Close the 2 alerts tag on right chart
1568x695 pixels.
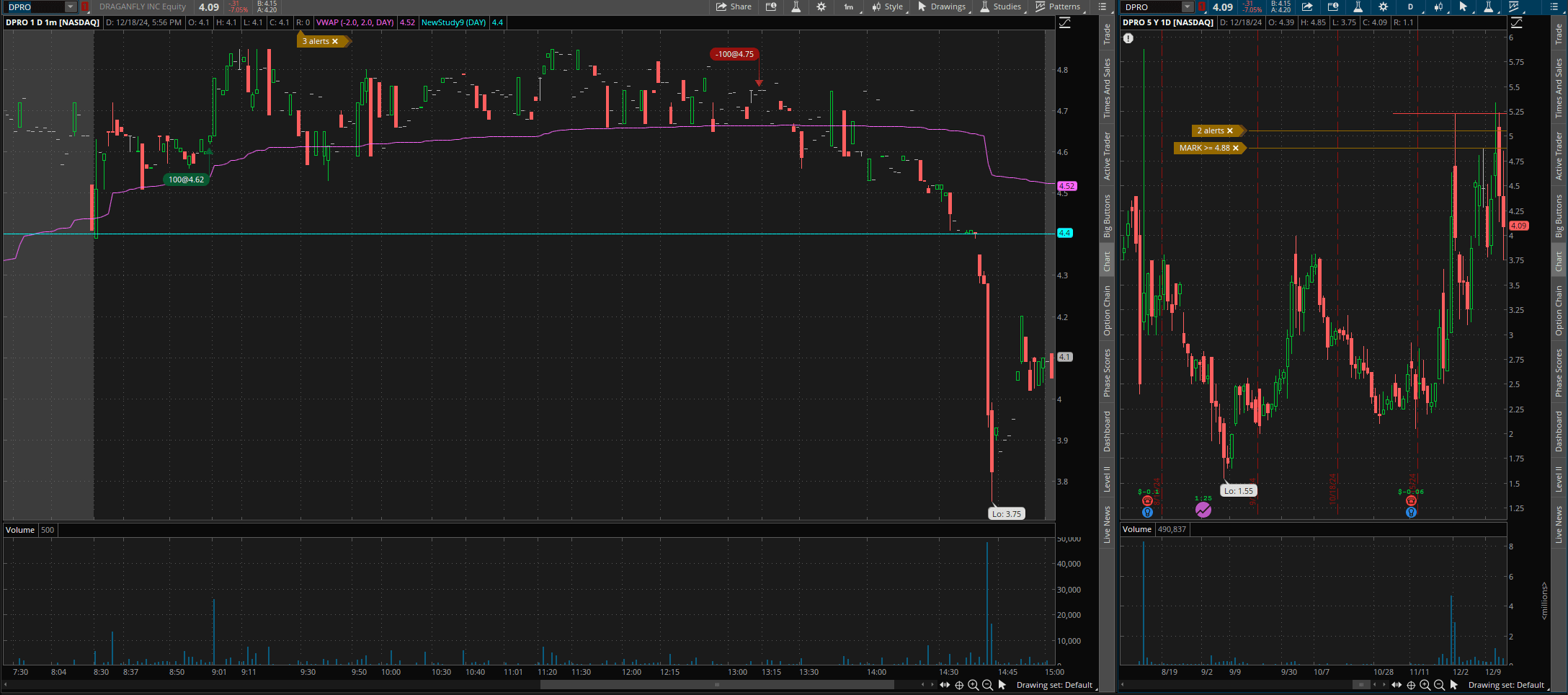point(1230,130)
